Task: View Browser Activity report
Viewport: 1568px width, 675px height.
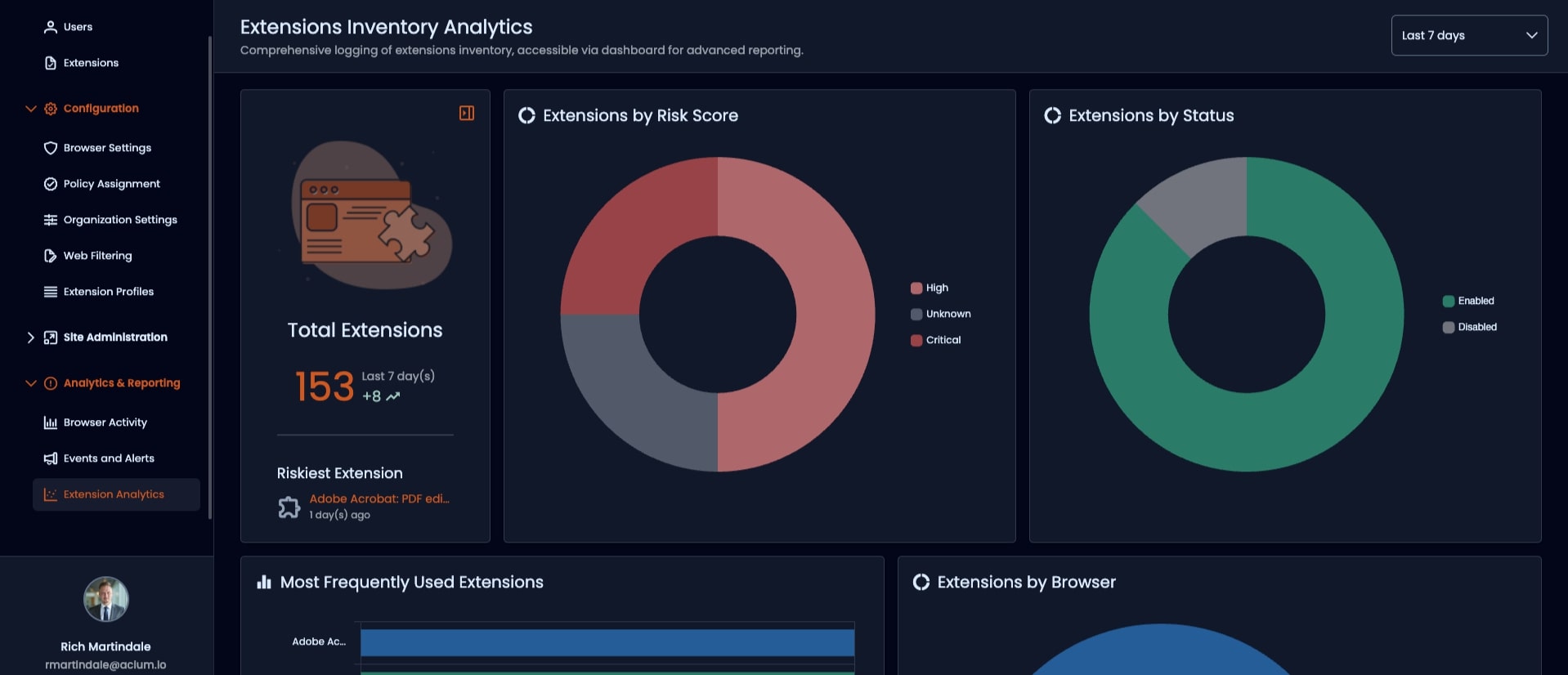Action: tap(116, 422)
